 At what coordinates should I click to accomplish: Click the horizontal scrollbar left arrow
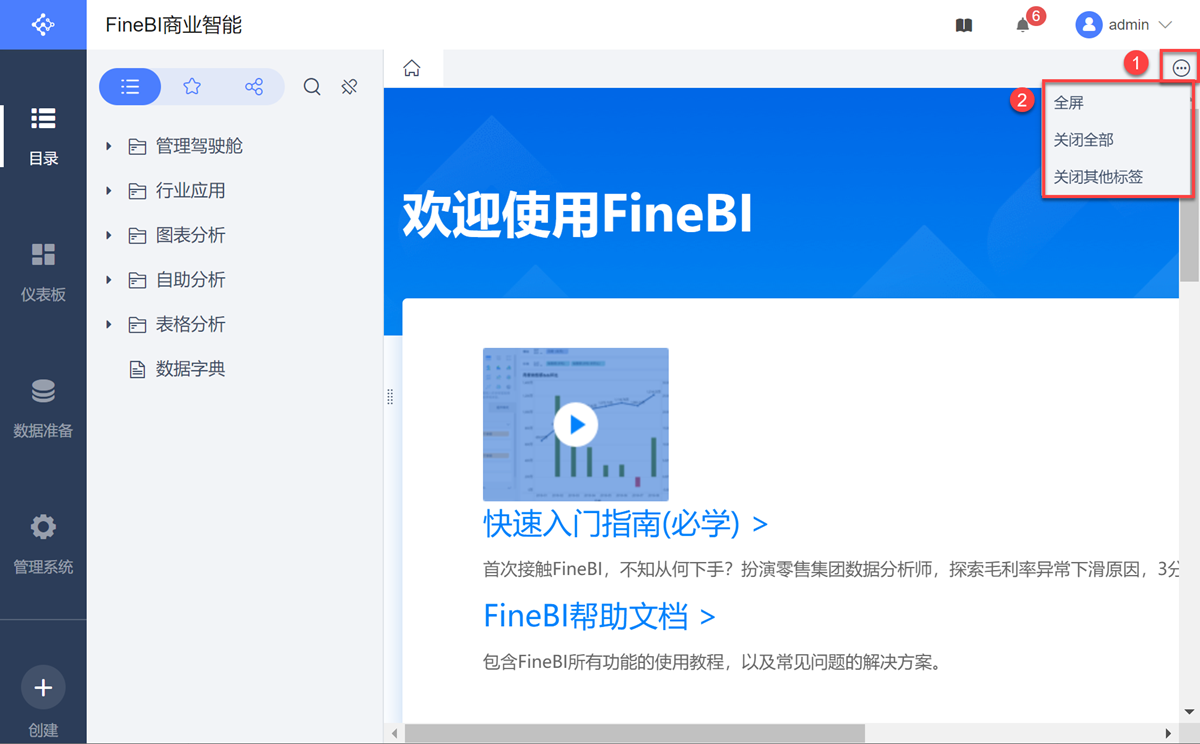click(395, 734)
